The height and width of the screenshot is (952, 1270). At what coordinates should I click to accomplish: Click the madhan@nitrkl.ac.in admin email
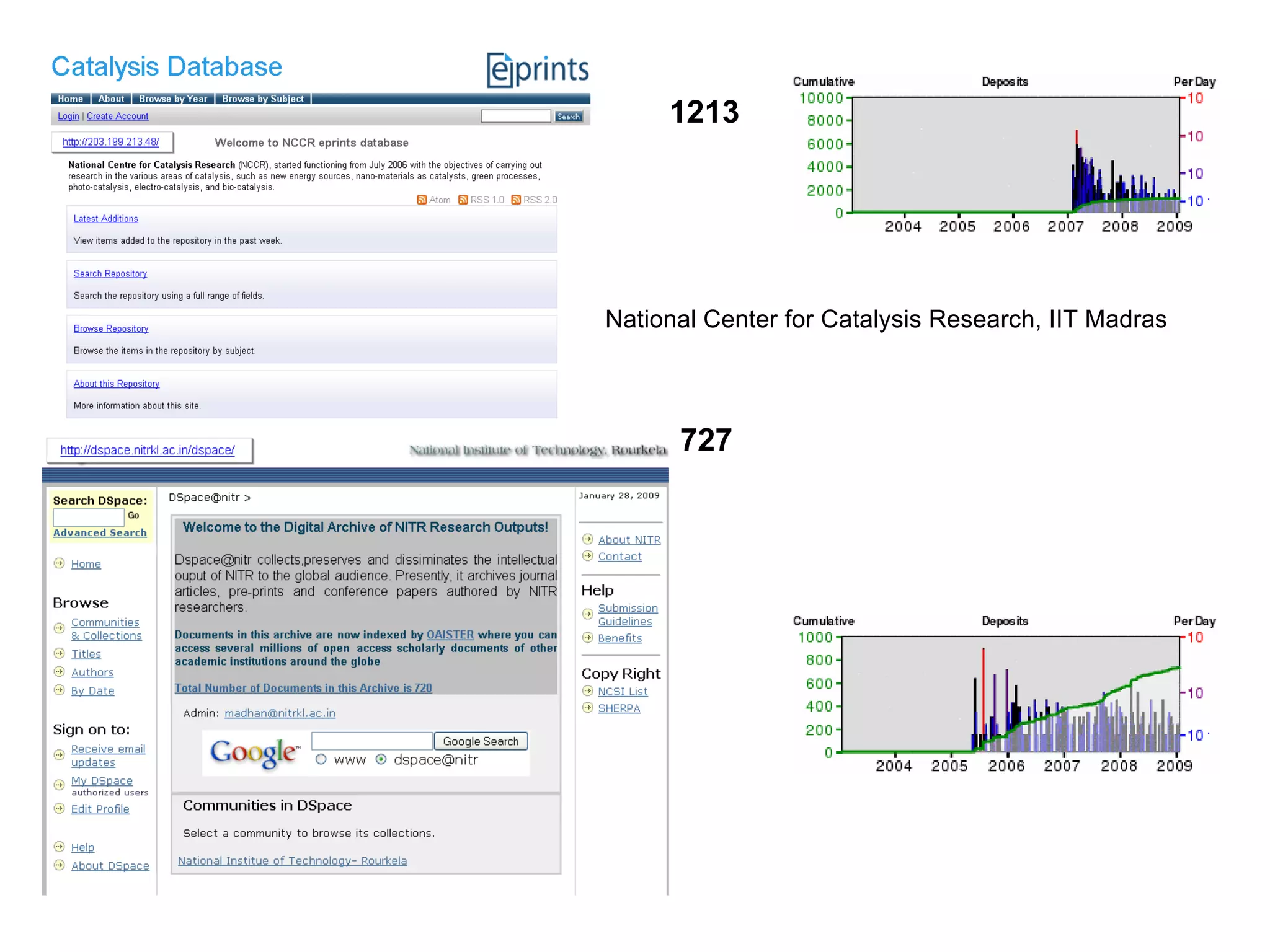(x=280, y=713)
